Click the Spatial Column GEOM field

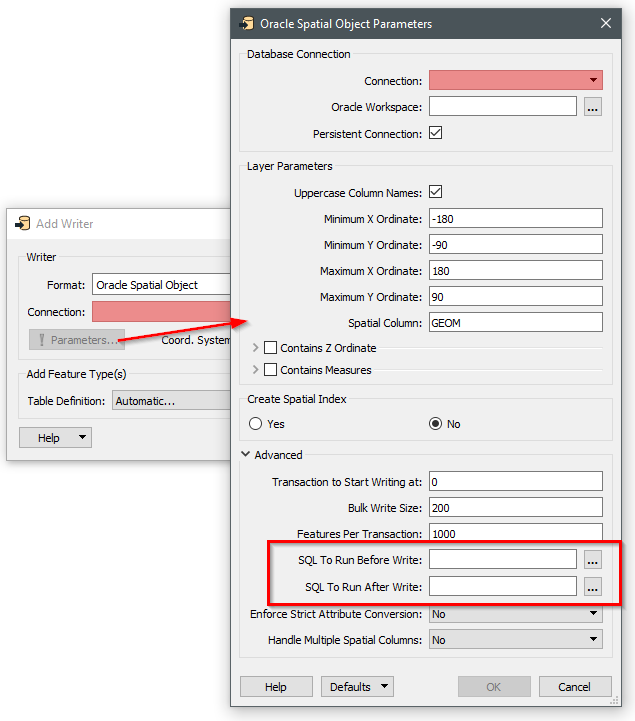pyautogui.click(x=515, y=323)
